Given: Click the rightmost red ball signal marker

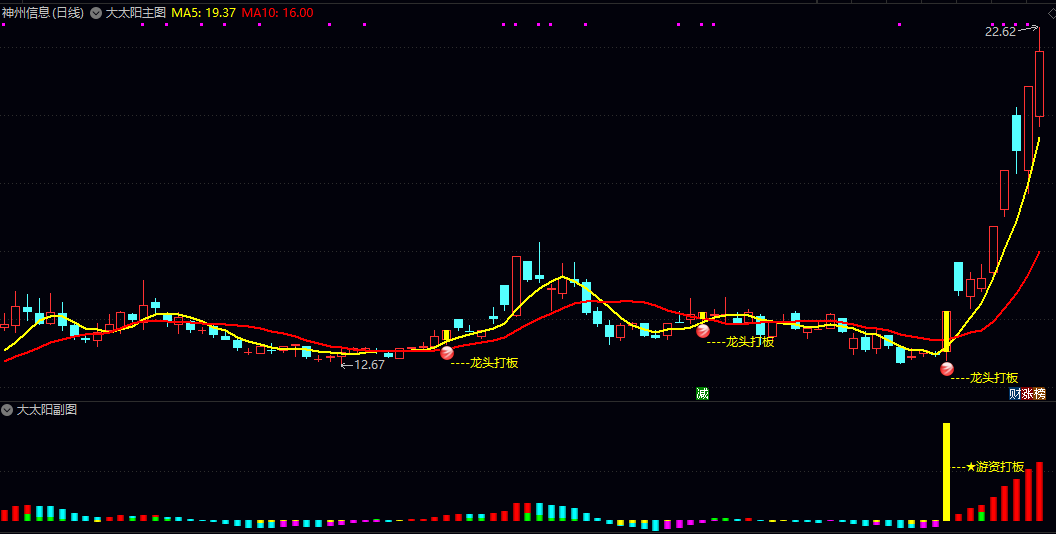Looking at the screenshot, I should (947, 369).
